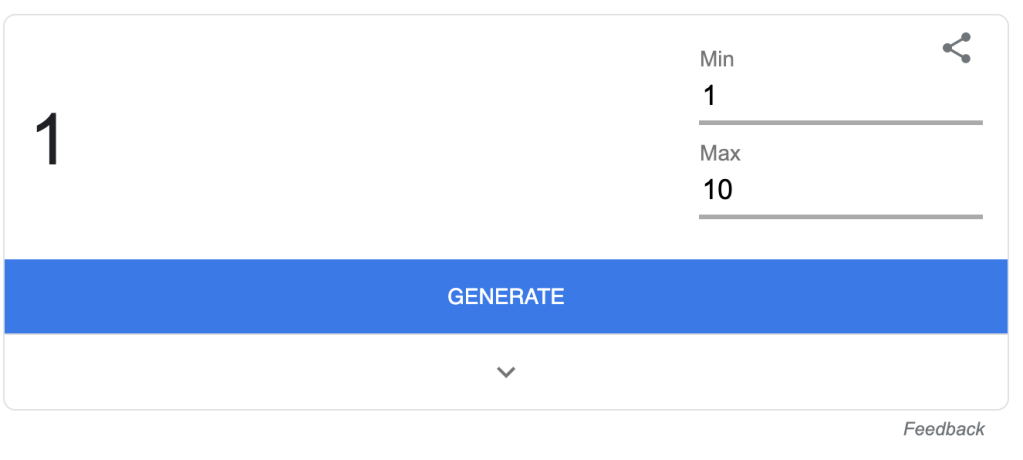Expand the card with the down chevron
Viewport: 1023px width, 460px height.
click(x=506, y=372)
